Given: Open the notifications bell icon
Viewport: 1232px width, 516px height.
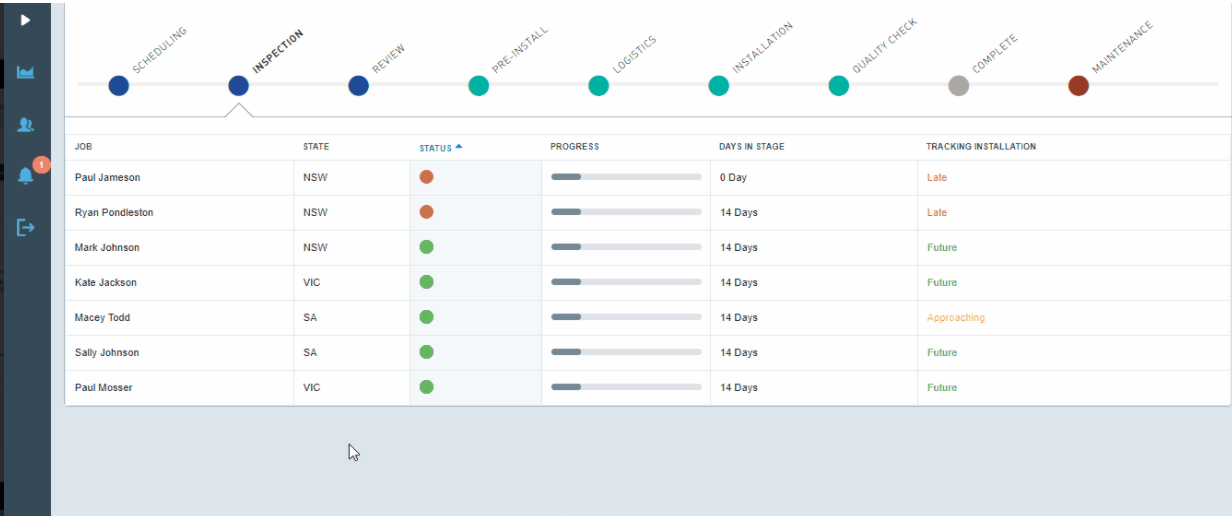Looking at the screenshot, I should pyautogui.click(x=26, y=175).
